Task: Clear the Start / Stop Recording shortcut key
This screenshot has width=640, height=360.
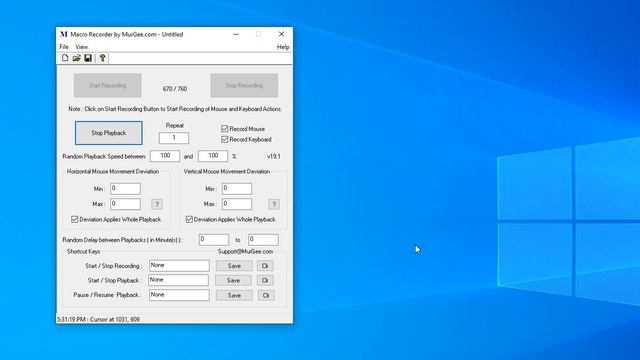Action: click(x=265, y=266)
